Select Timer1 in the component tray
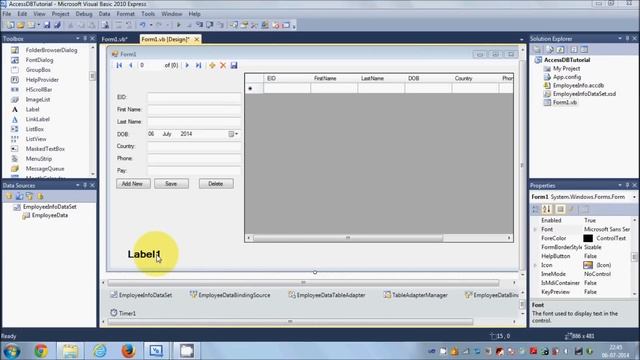The image size is (640, 360). [123, 313]
